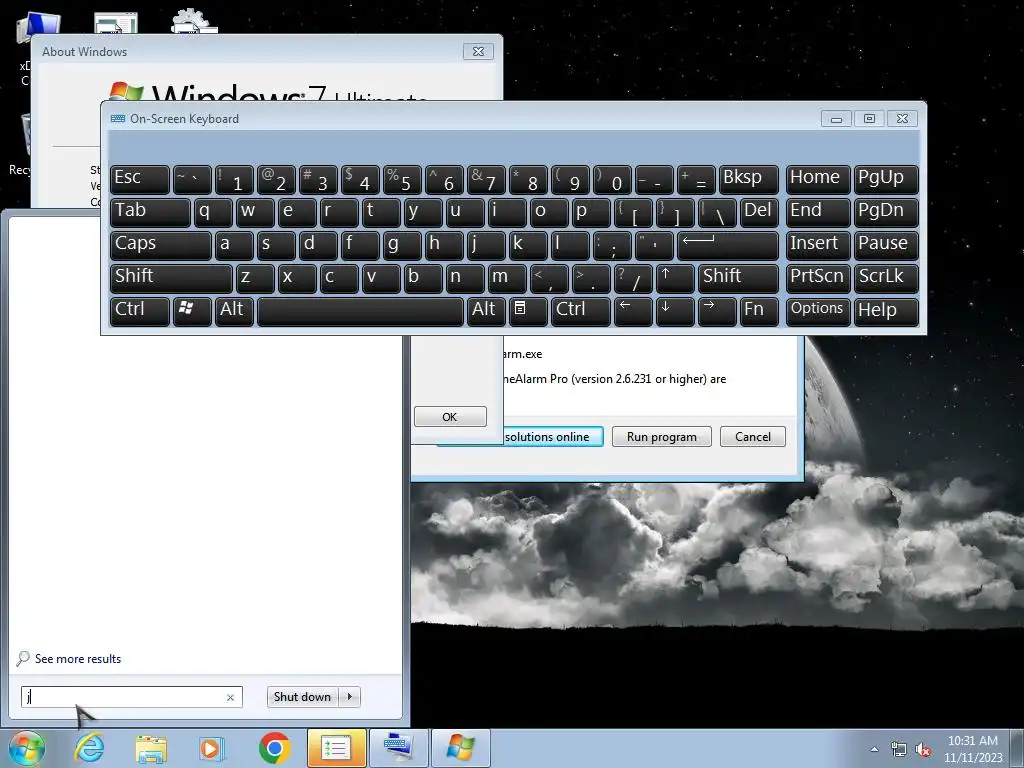Open Windows Explorer from taskbar

point(151,748)
